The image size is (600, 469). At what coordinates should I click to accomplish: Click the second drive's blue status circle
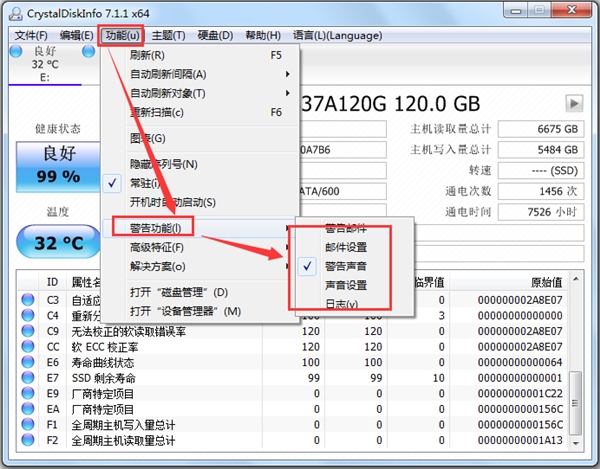point(88,51)
